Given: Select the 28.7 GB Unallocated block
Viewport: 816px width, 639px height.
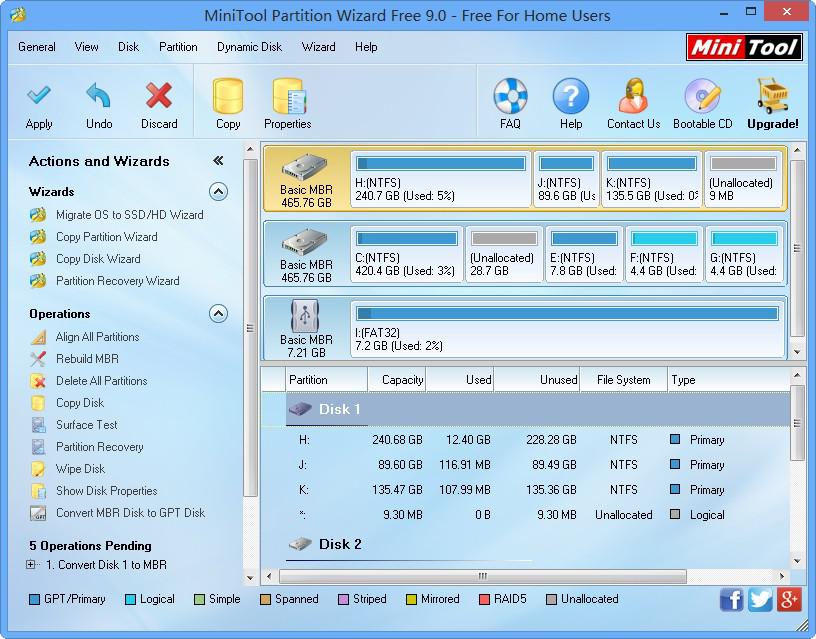Looking at the screenshot, I should pyautogui.click(x=504, y=254).
